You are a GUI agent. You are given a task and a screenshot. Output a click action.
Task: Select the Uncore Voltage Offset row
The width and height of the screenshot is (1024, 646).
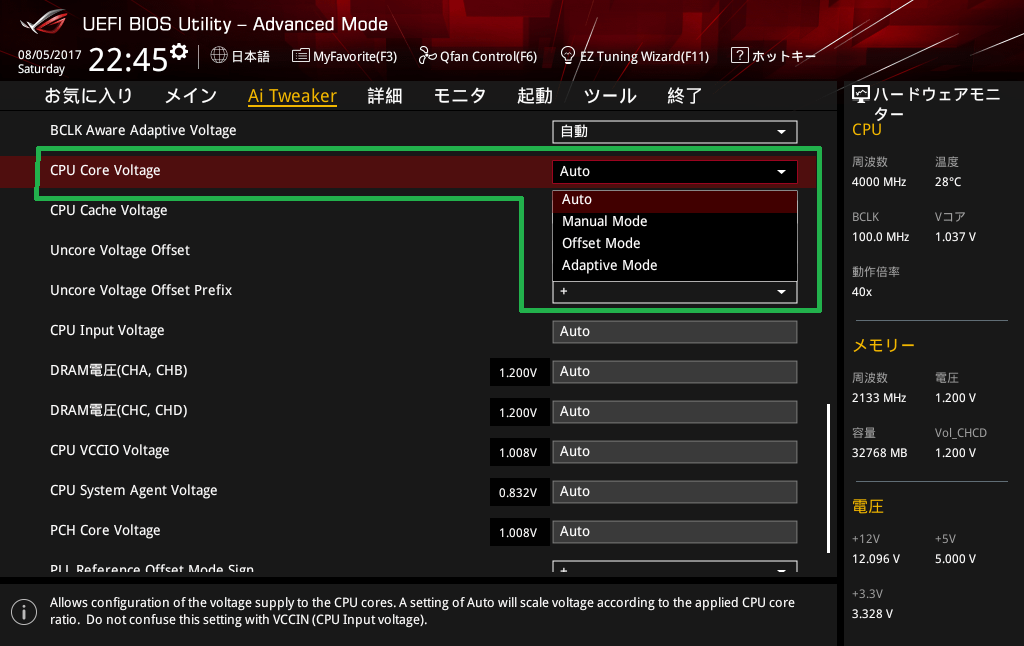[x=120, y=250]
